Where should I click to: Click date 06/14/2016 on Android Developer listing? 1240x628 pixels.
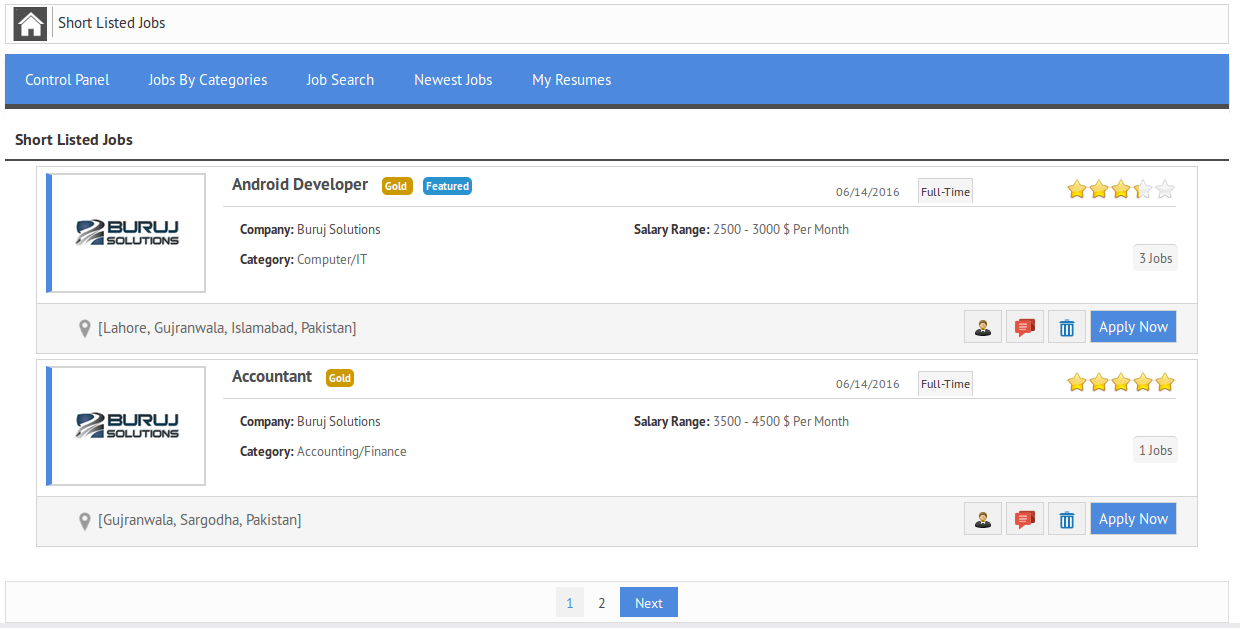868,192
